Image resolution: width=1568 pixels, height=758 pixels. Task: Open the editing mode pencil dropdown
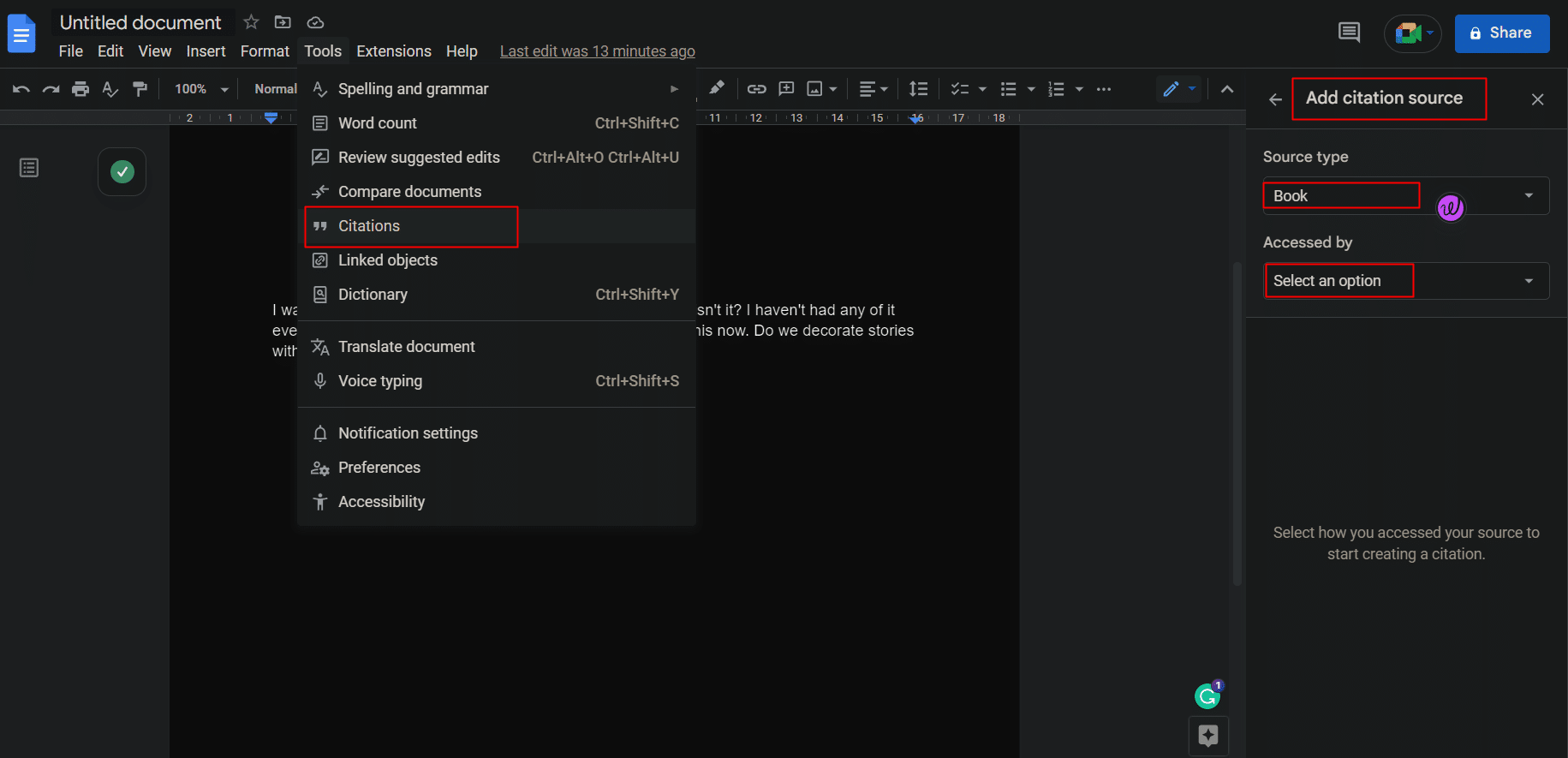[x=1179, y=88]
